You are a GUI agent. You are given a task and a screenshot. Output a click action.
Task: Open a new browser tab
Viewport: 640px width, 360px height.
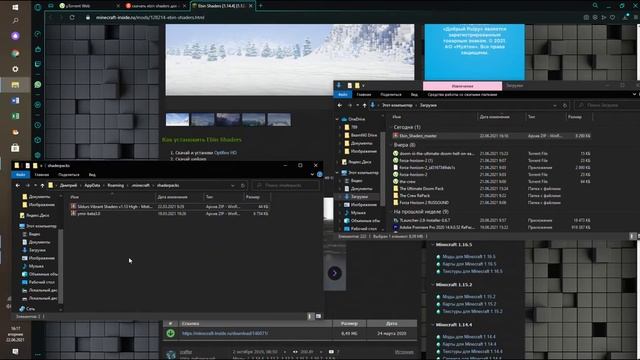point(260,6)
